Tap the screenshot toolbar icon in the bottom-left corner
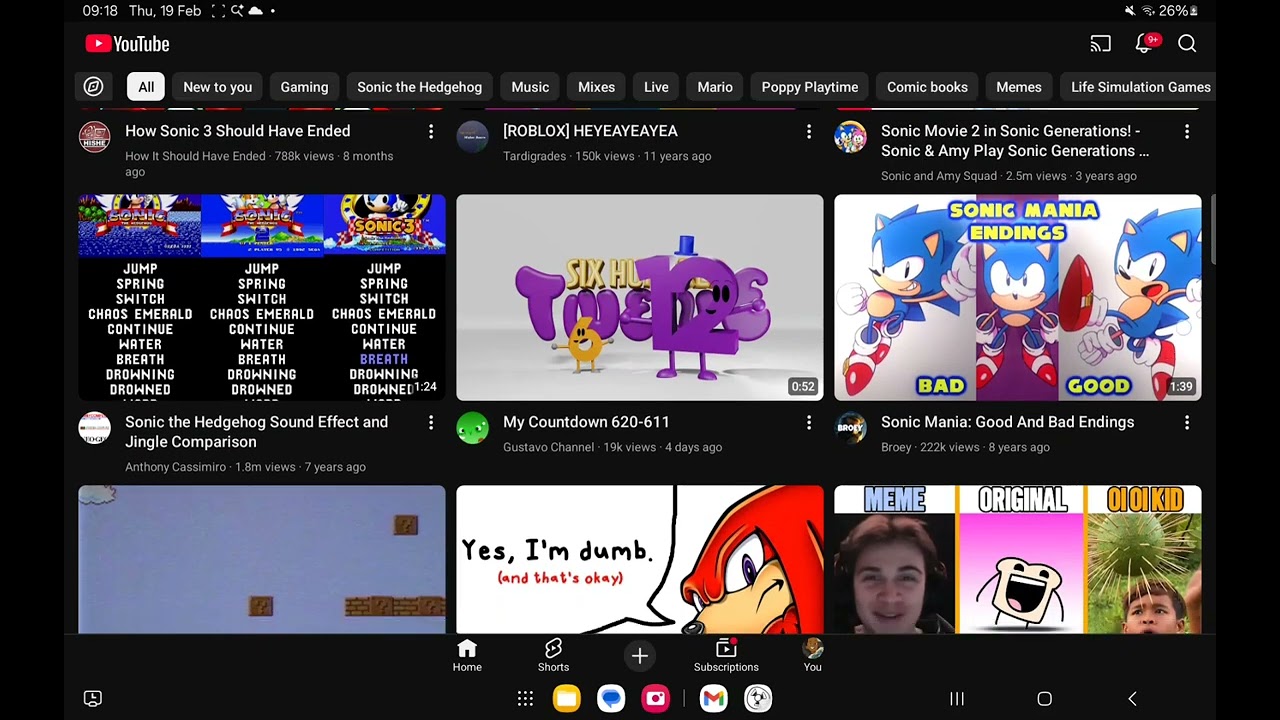 [x=93, y=699]
